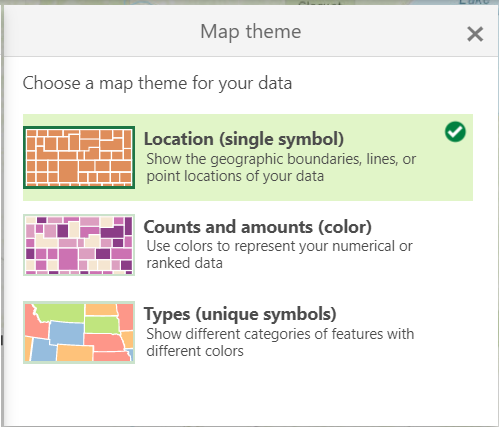Click the word 'Counts' in second option
The image size is (499, 427).
click(172, 227)
